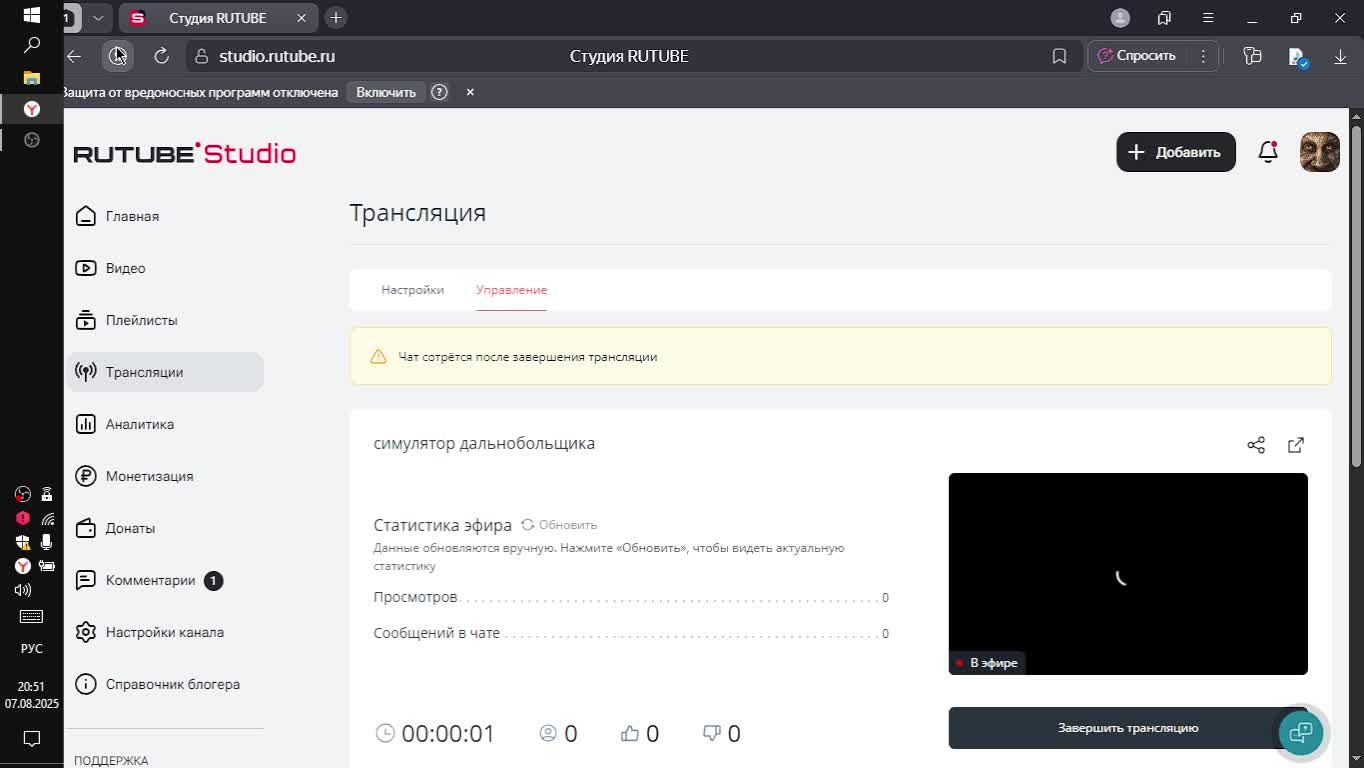Open the help question mark in the protection bar
This screenshot has width=1364, height=768.
(x=439, y=92)
